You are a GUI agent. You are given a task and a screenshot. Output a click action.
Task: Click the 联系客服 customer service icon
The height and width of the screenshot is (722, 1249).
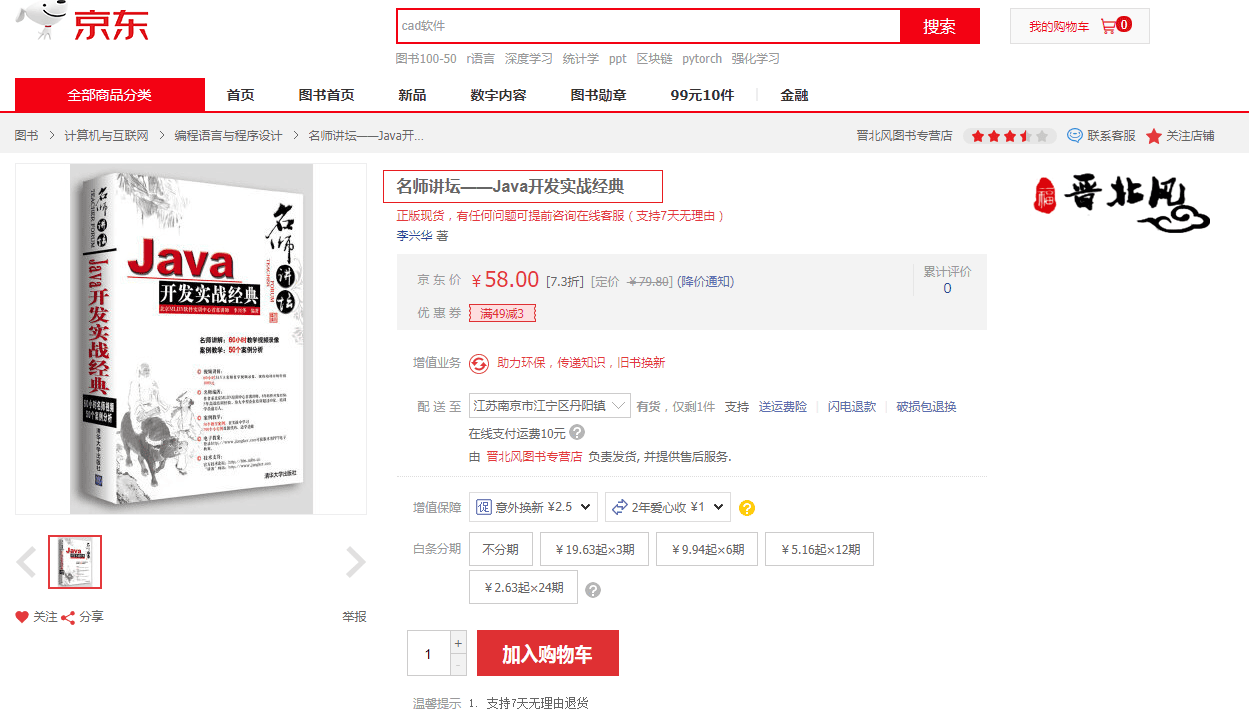[x=1075, y=136]
